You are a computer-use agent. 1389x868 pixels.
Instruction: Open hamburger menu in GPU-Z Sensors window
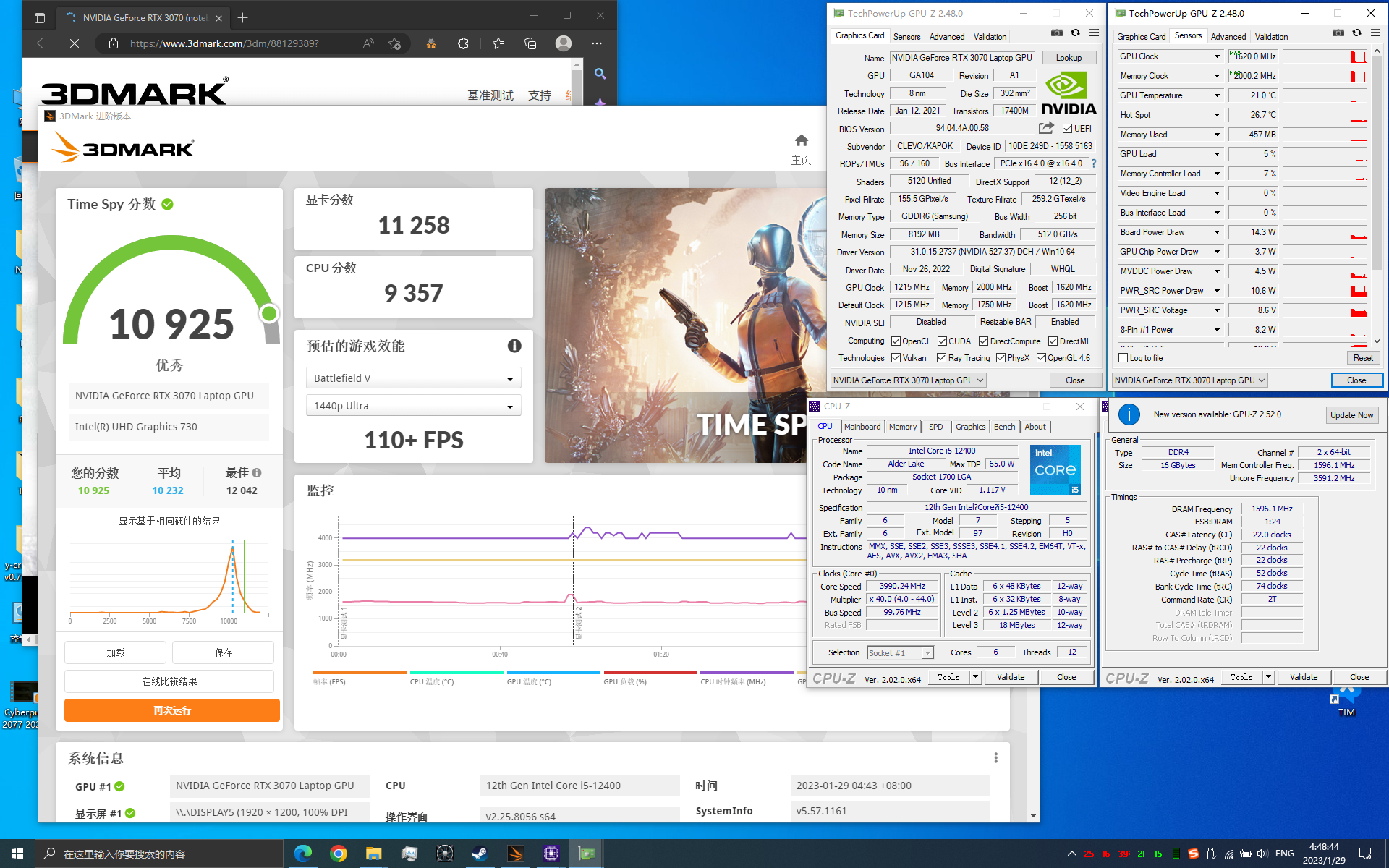coord(1376,33)
